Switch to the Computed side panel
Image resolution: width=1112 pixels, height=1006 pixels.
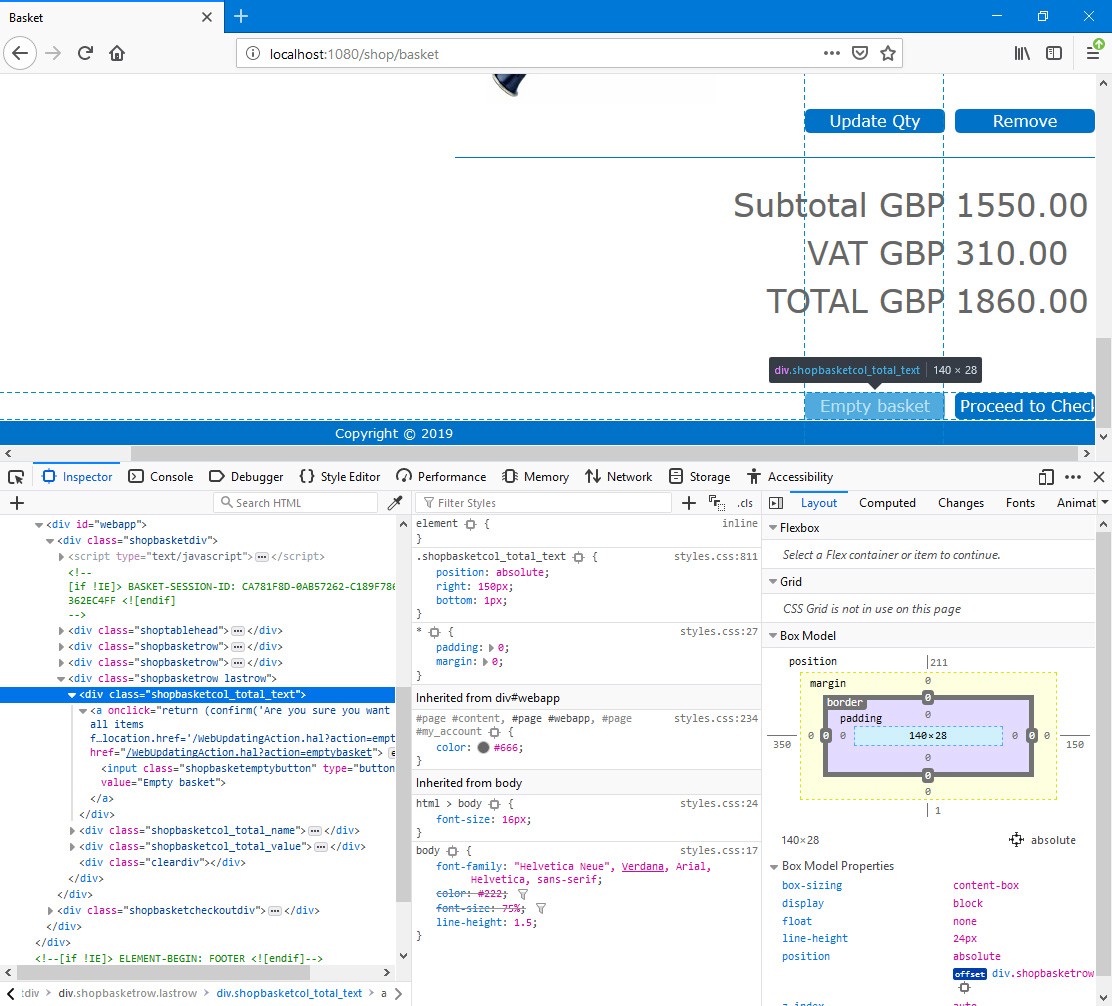pyautogui.click(x=887, y=503)
